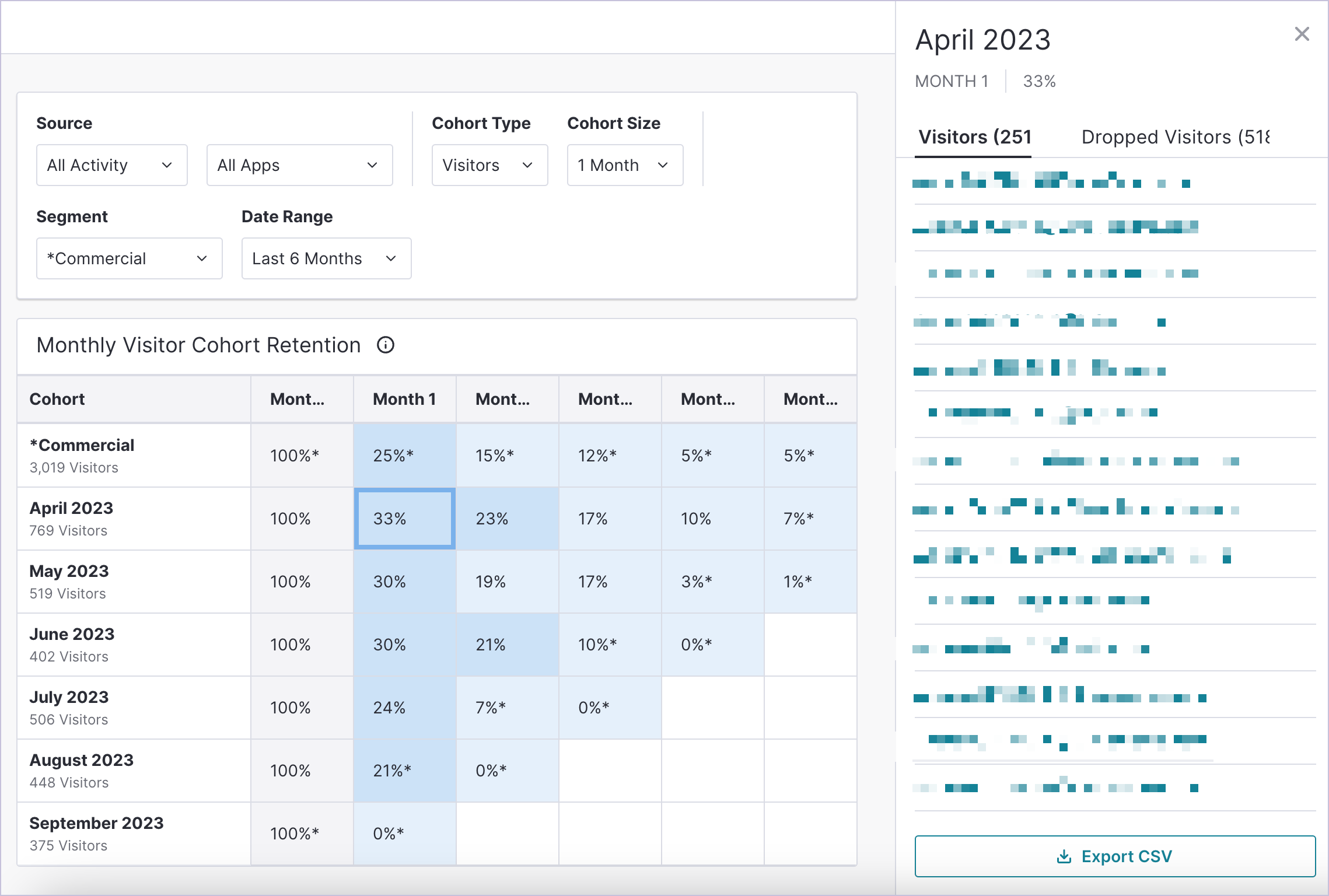Switch to the Dropped Visitors tab

click(1174, 137)
